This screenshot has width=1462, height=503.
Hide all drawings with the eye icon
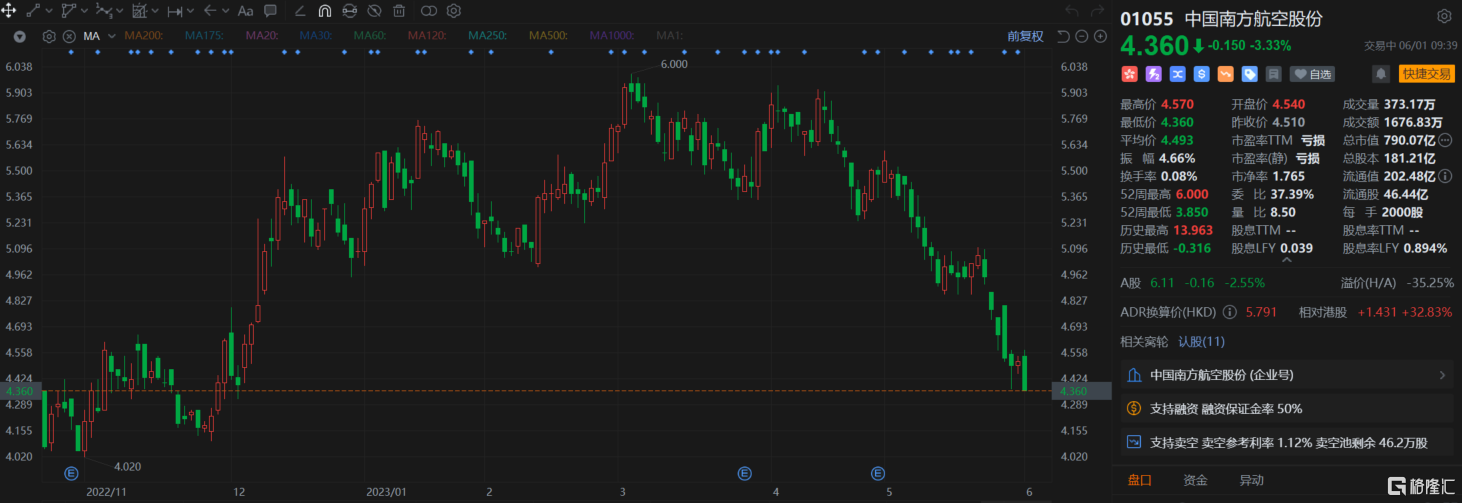[x=374, y=11]
